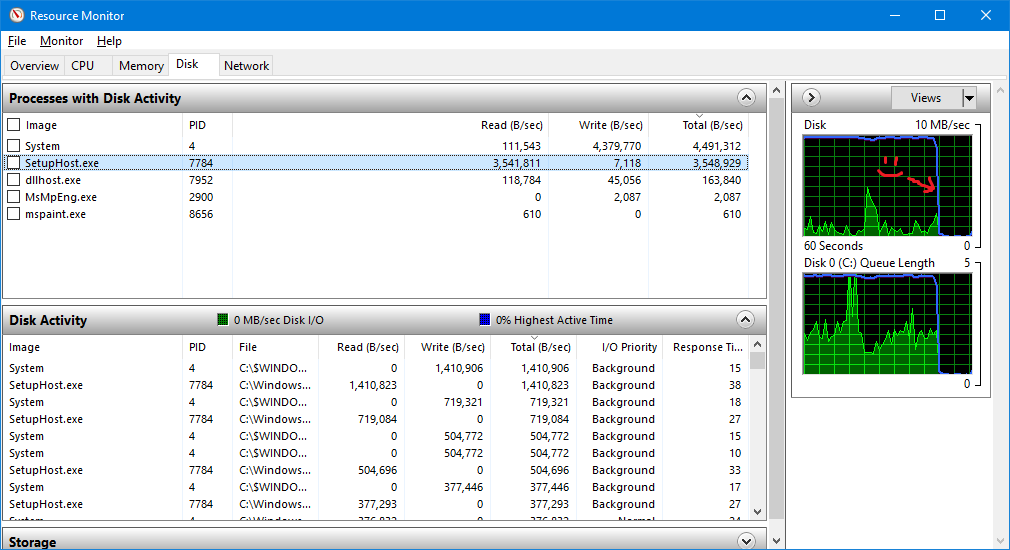Select the MsMpEng.exe process name
The width and height of the screenshot is (1010, 550).
pos(61,197)
